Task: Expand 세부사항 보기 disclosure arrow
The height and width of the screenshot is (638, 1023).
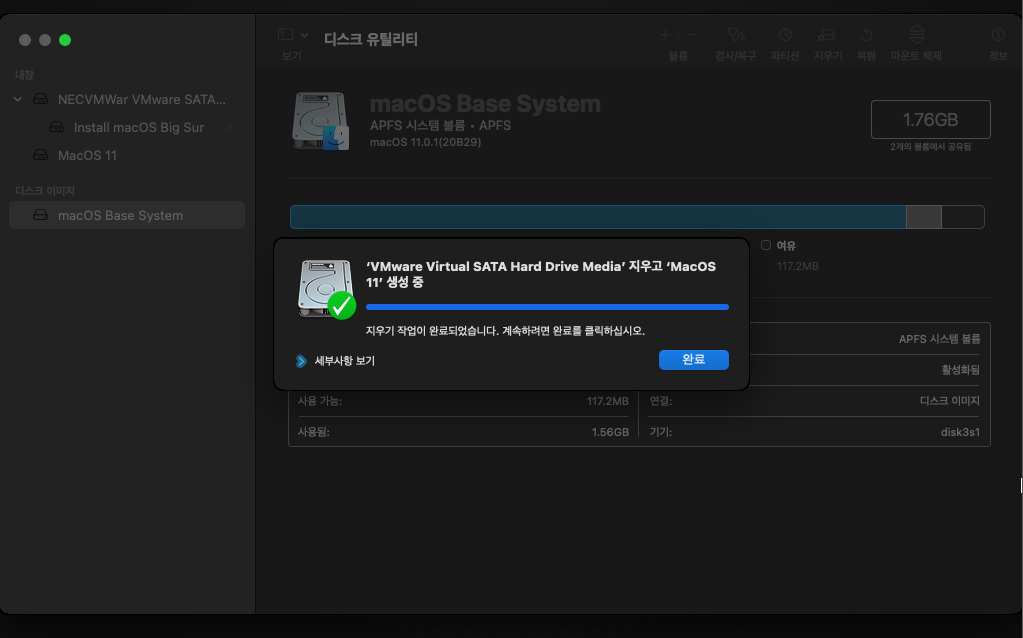Action: click(301, 361)
